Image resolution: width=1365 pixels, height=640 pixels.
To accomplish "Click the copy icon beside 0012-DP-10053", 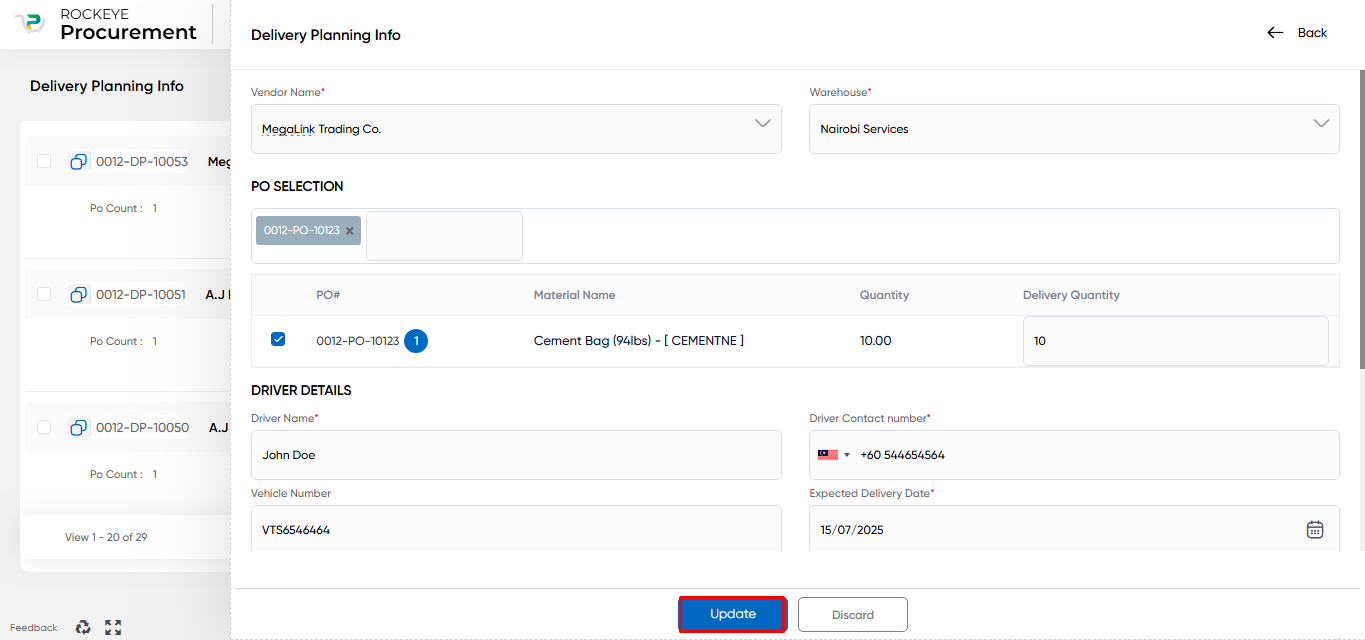I will tap(78, 161).
